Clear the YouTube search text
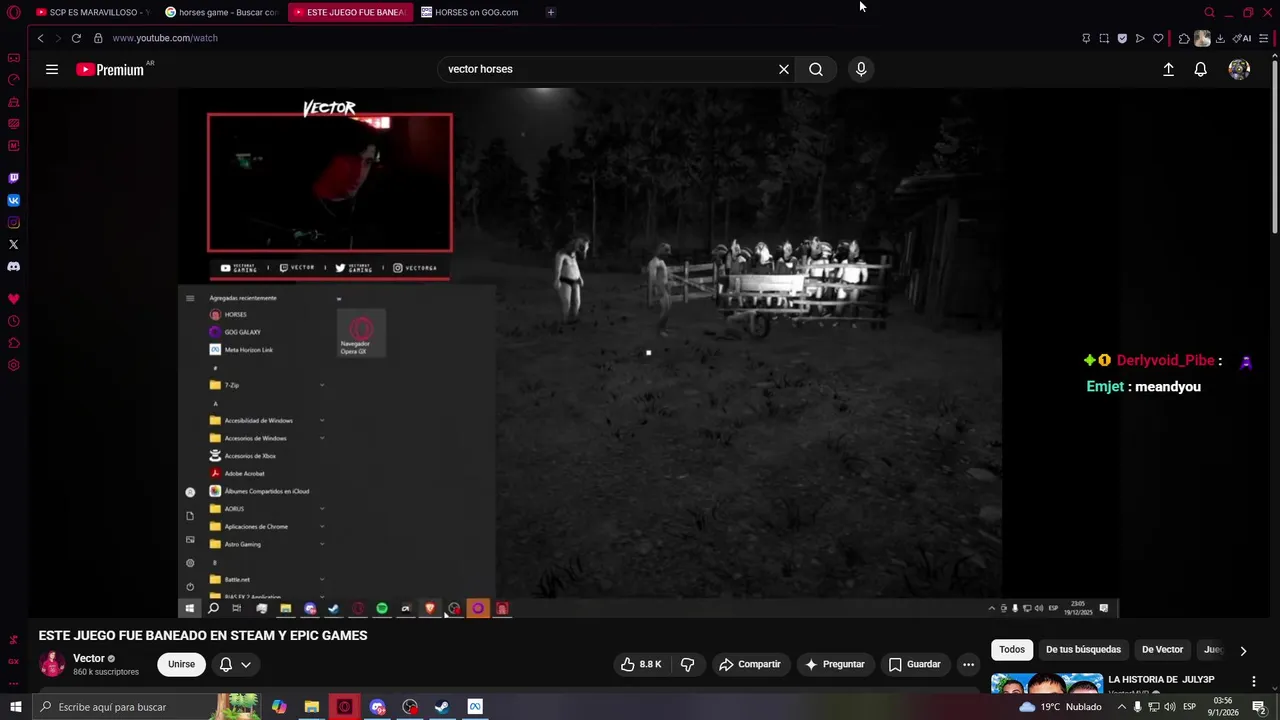Image resolution: width=1280 pixels, height=720 pixels. pyautogui.click(x=784, y=69)
